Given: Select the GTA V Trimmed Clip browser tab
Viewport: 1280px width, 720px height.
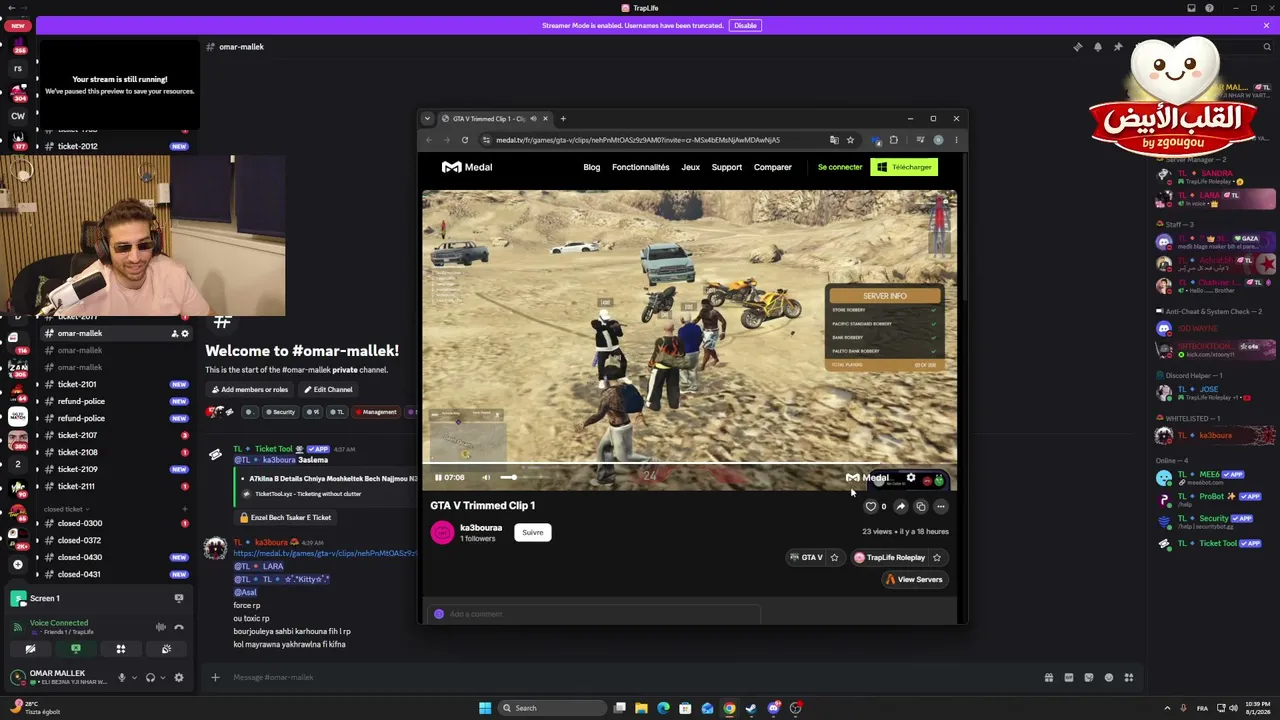Looking at the screenshot, I should pos(495,119).
